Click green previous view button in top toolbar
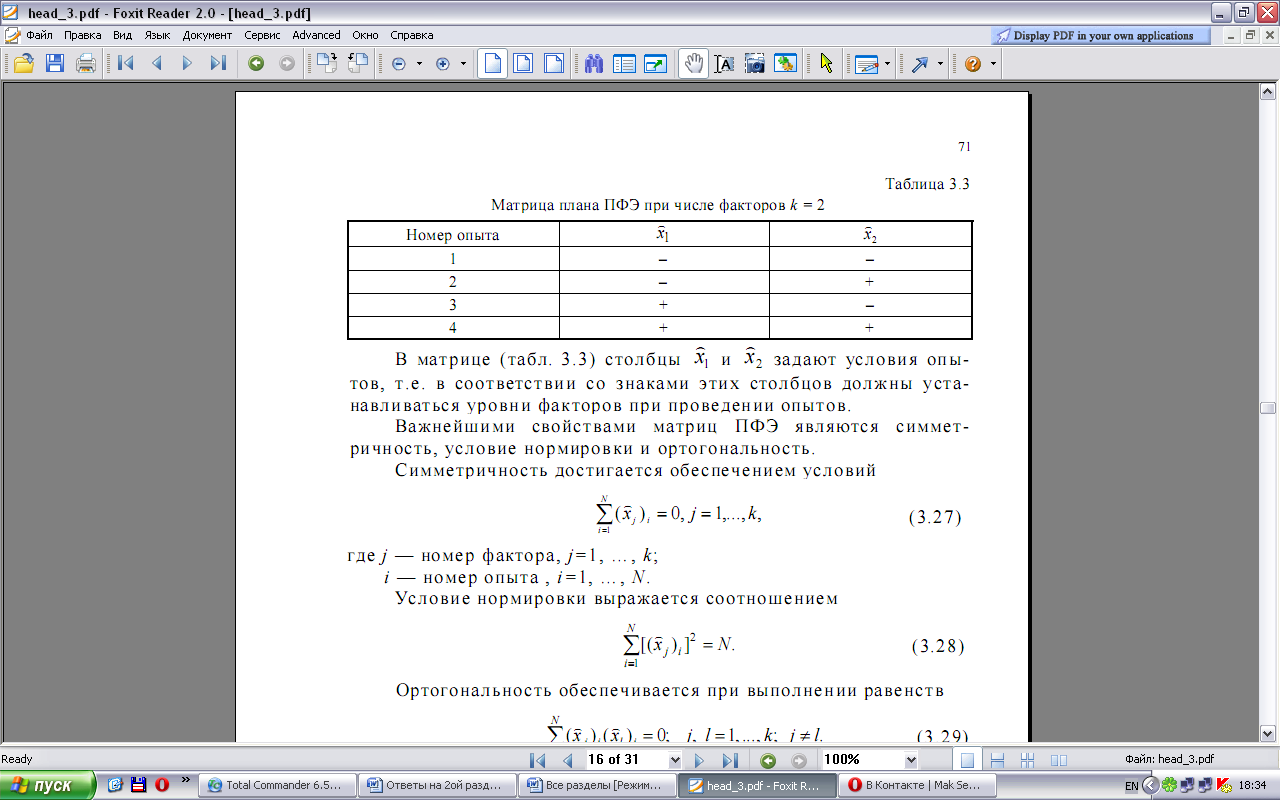1280x800 pixels. click(256, 64)
